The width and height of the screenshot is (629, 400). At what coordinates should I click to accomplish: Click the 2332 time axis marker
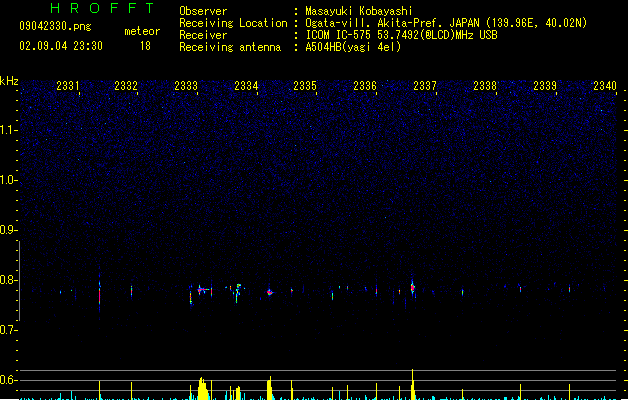click(x=126, y=86)
